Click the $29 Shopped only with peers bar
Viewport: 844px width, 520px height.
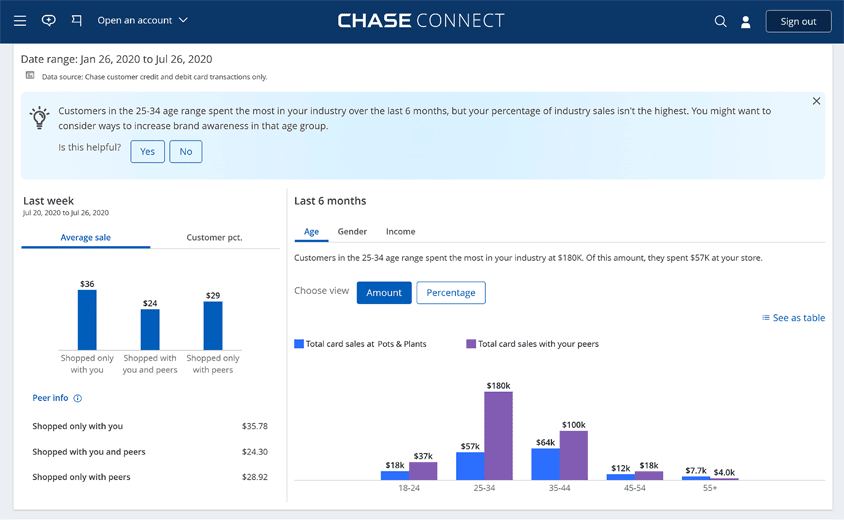tap(213, 326)
